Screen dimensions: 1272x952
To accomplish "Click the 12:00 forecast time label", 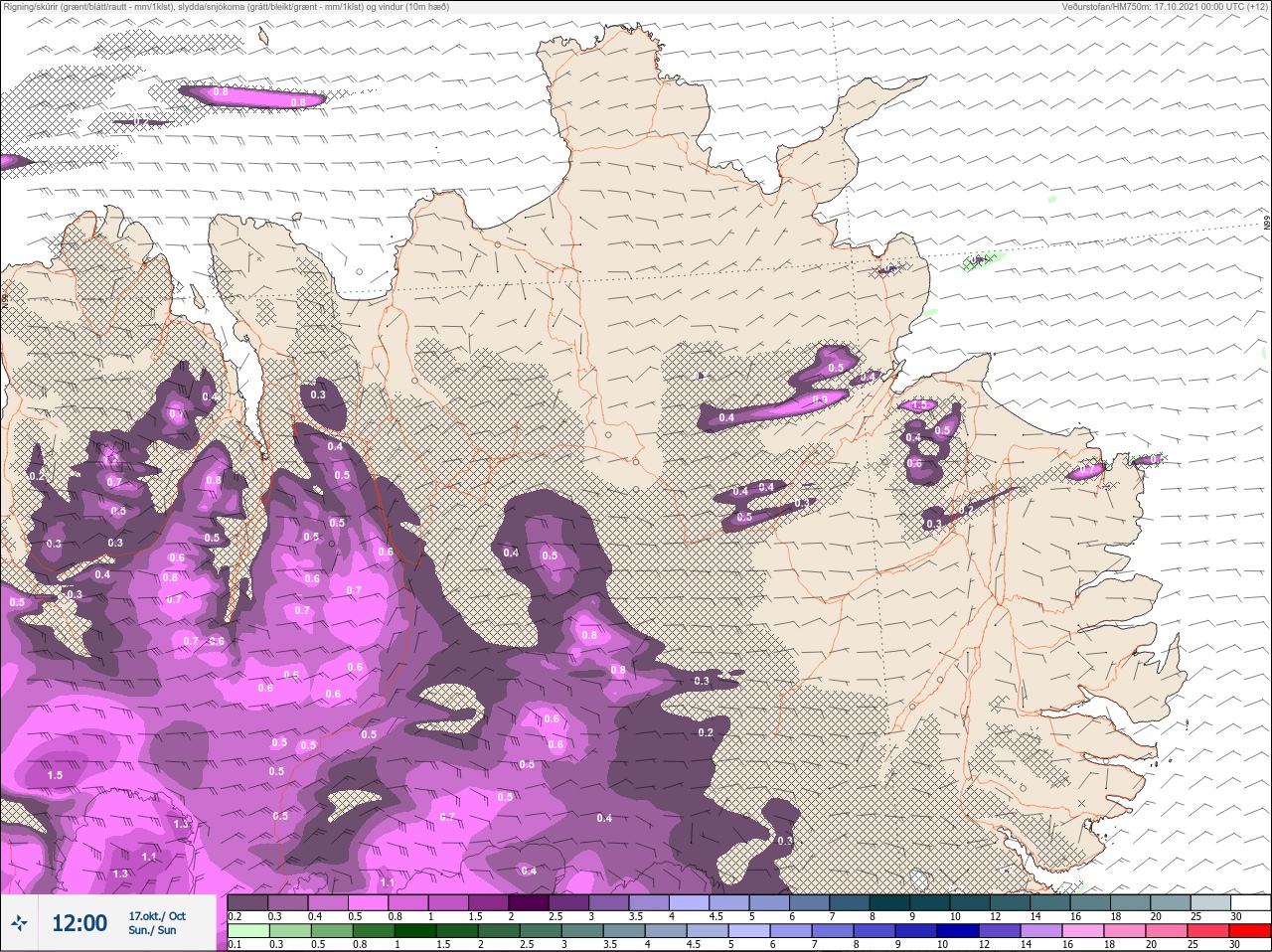I will click(x=79, y=923).
